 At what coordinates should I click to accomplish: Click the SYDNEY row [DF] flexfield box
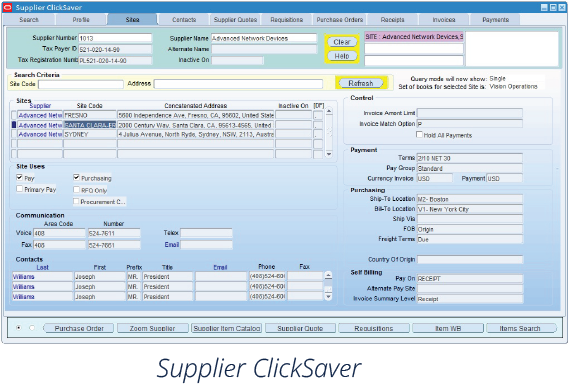click(318, 135)
